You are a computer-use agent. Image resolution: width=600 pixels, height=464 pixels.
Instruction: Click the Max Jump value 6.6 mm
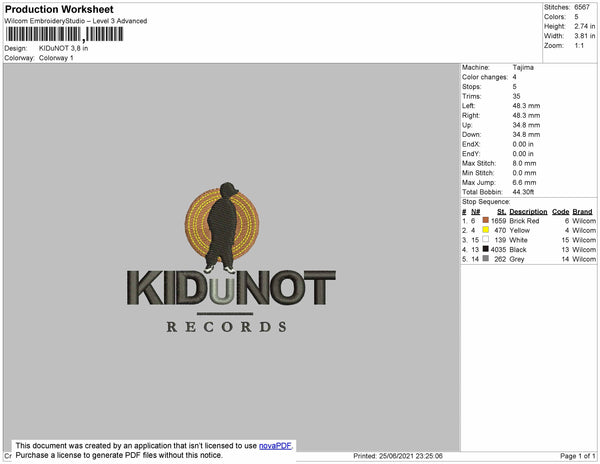tap(524, 182)
